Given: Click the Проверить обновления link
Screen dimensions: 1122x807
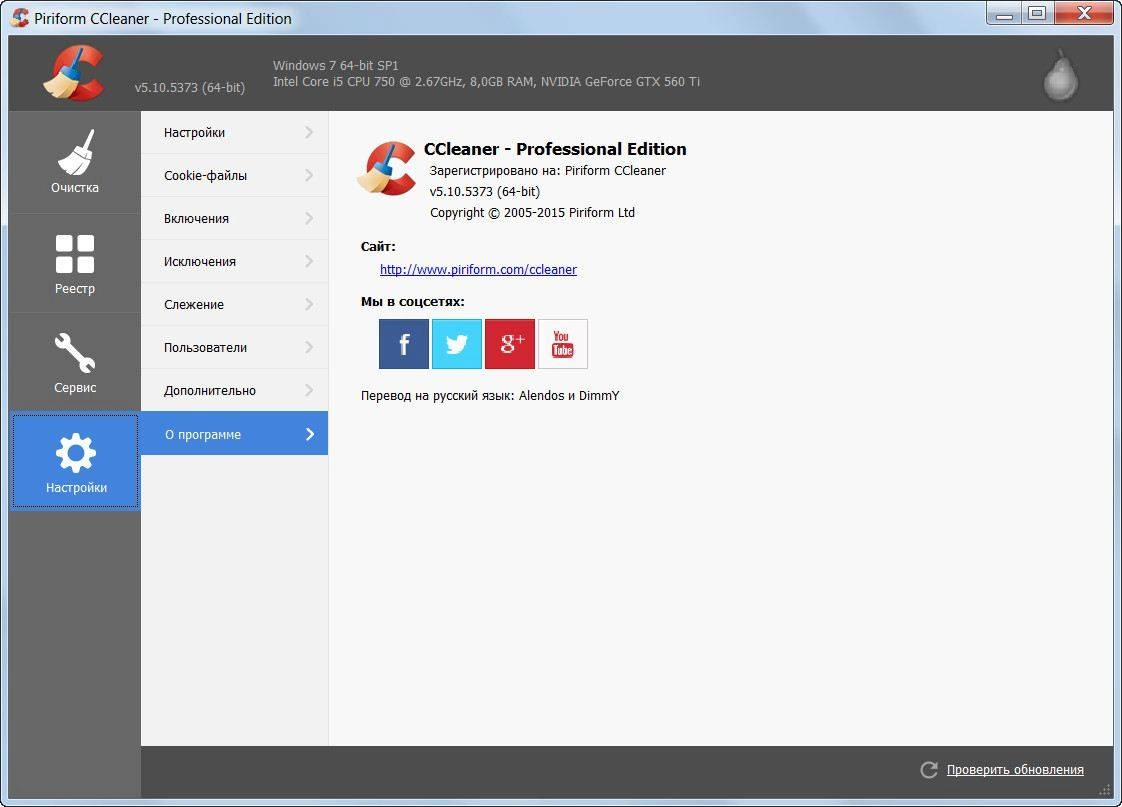Looking at the screenshot, I should [1015, 770].
